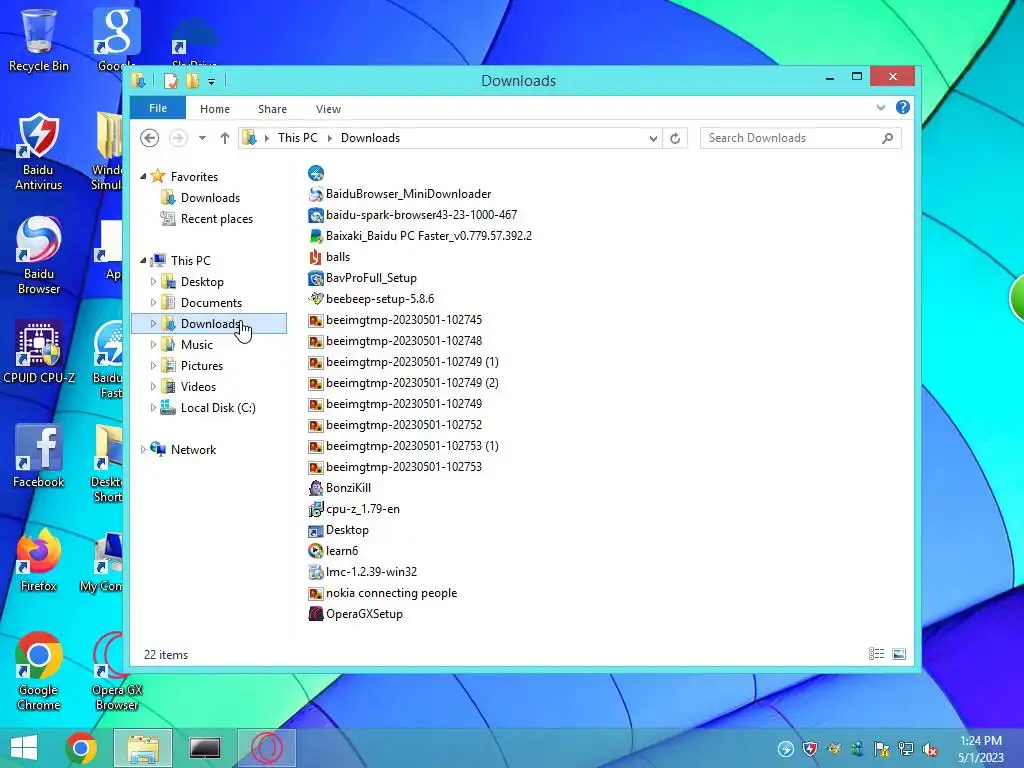Viewport: 1024px width, 768px height.
Task: Select beebeep-setup-5.8.6 installer icon
Action: 315,299
